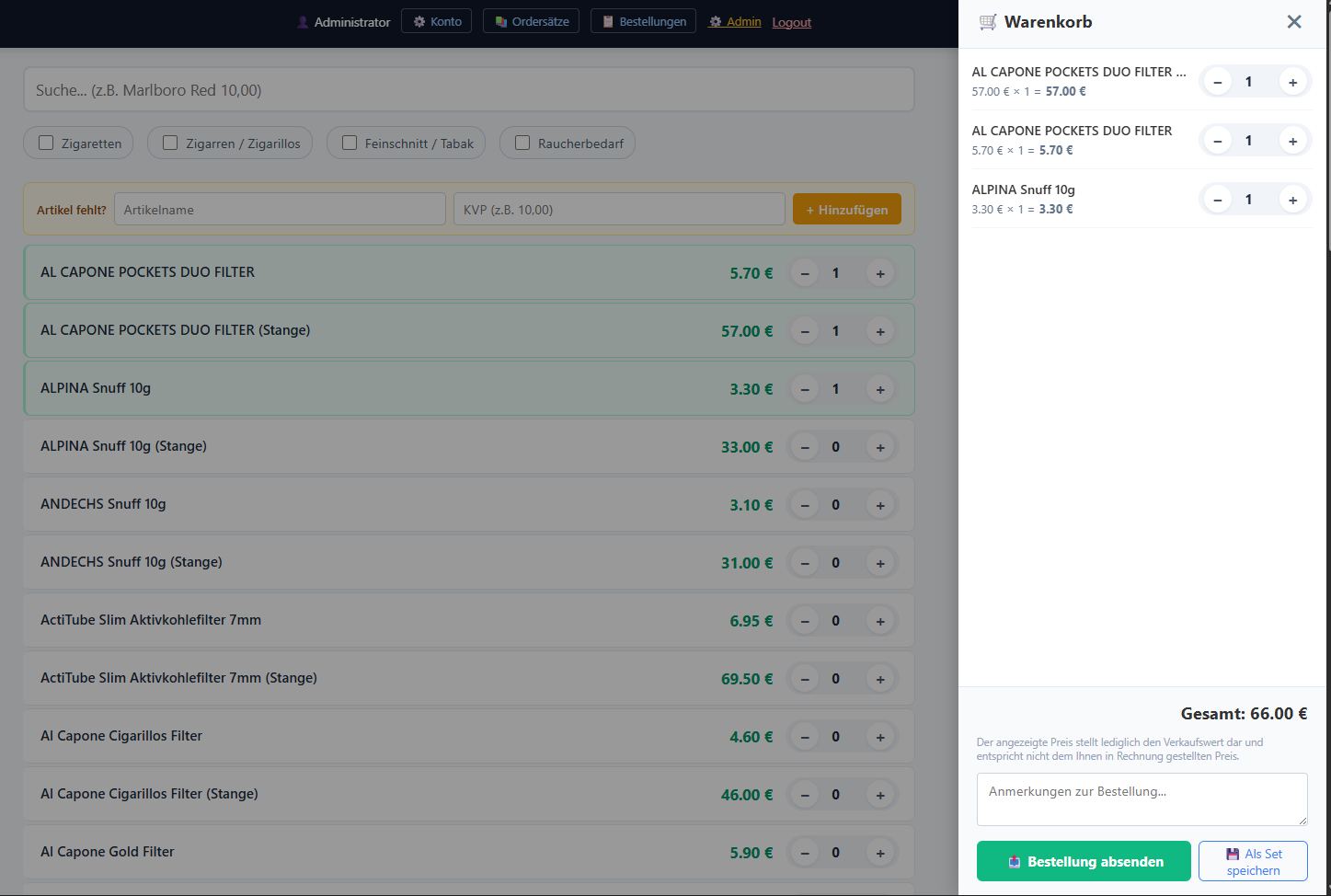Click plus for ANDECHS Snuff 10g at 3.10 €

point(880,505)
